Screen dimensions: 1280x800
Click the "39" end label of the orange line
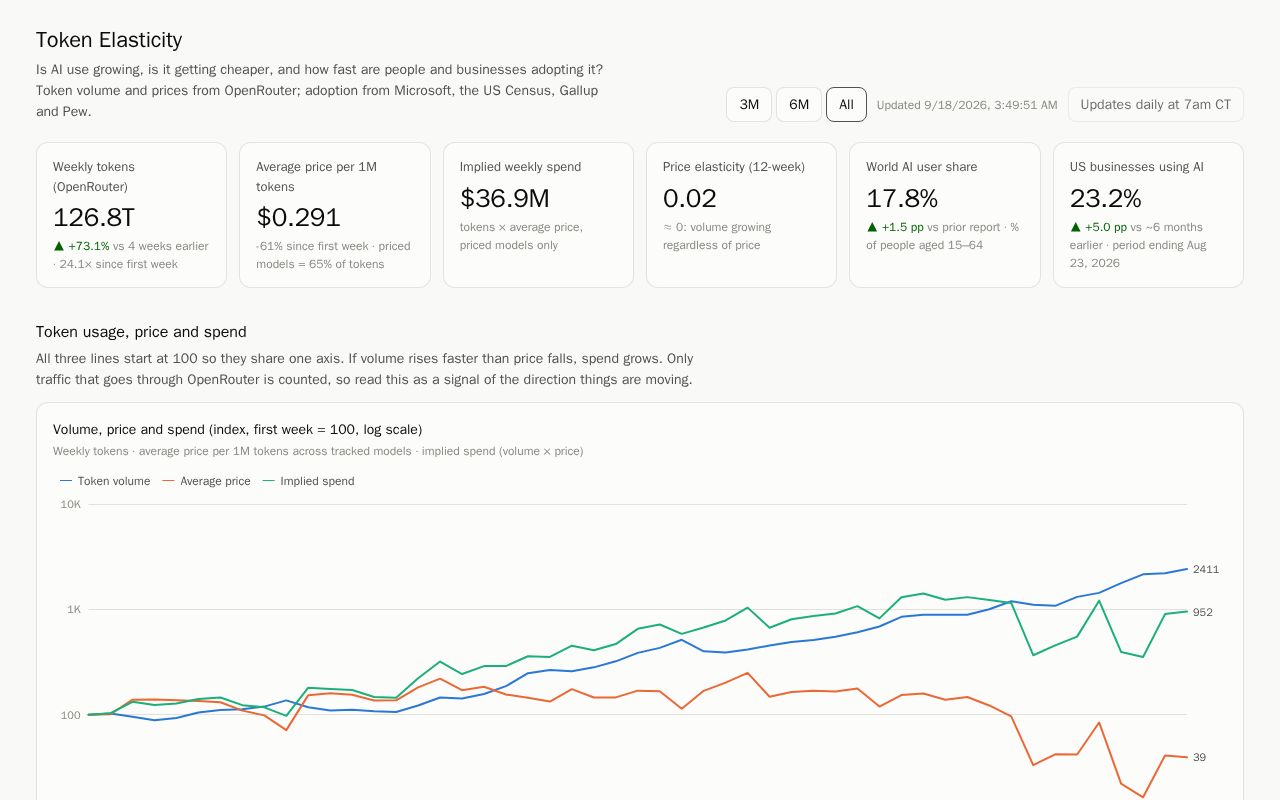[x=1200, y=757]
